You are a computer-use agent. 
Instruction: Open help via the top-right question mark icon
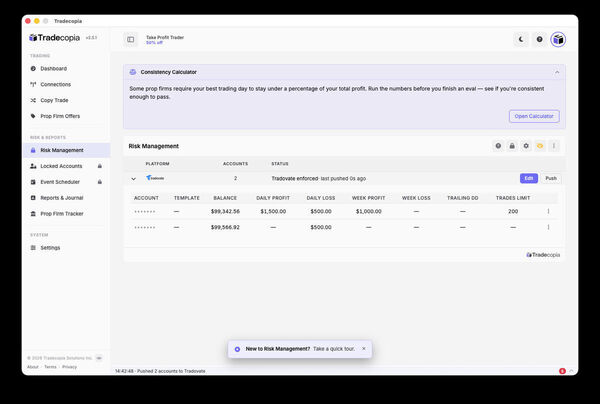click(x=539, y=39)
